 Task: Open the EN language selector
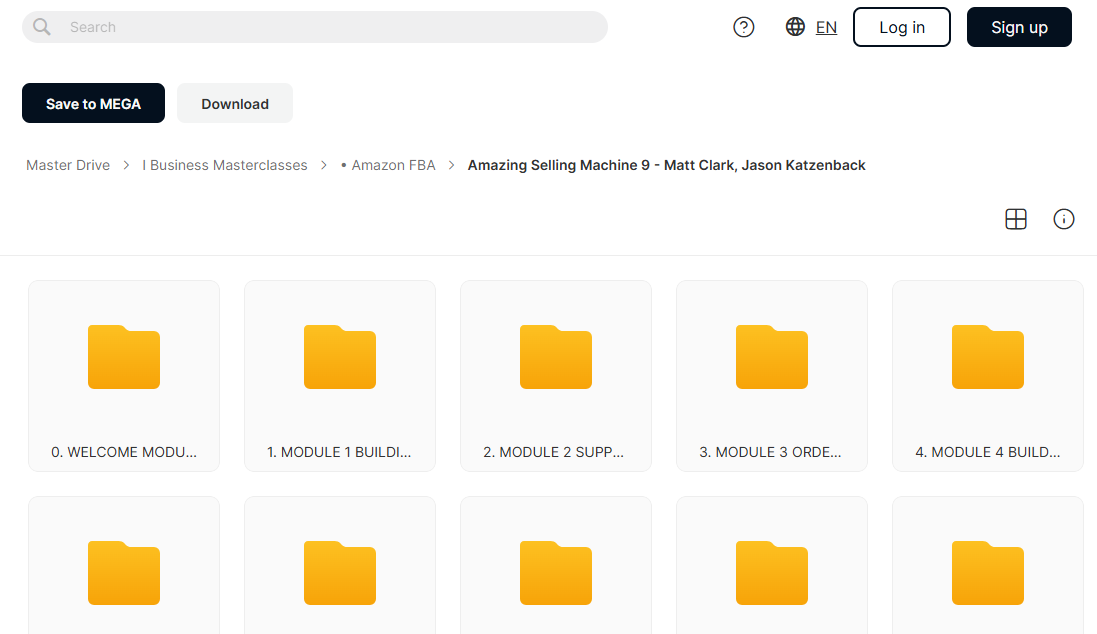tap(826, 27)
